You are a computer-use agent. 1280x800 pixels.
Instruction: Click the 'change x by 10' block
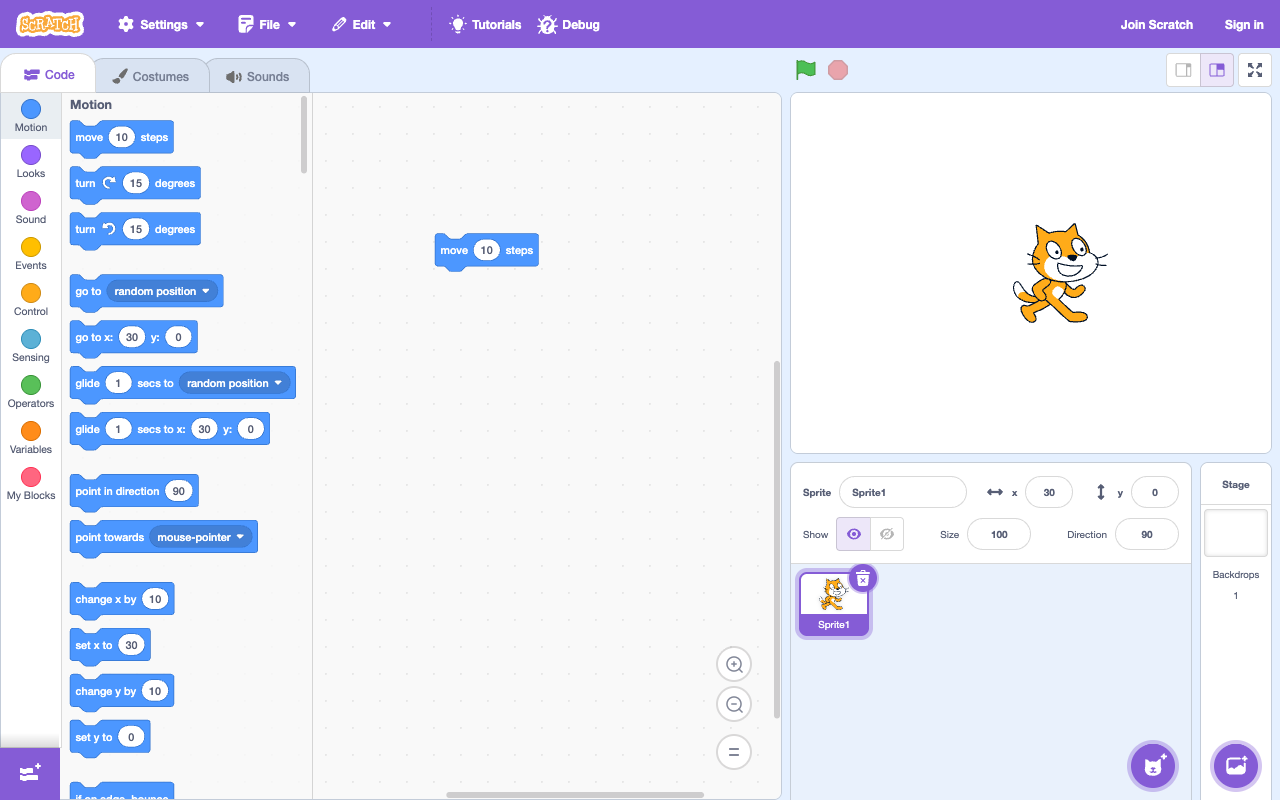point(122,600)
